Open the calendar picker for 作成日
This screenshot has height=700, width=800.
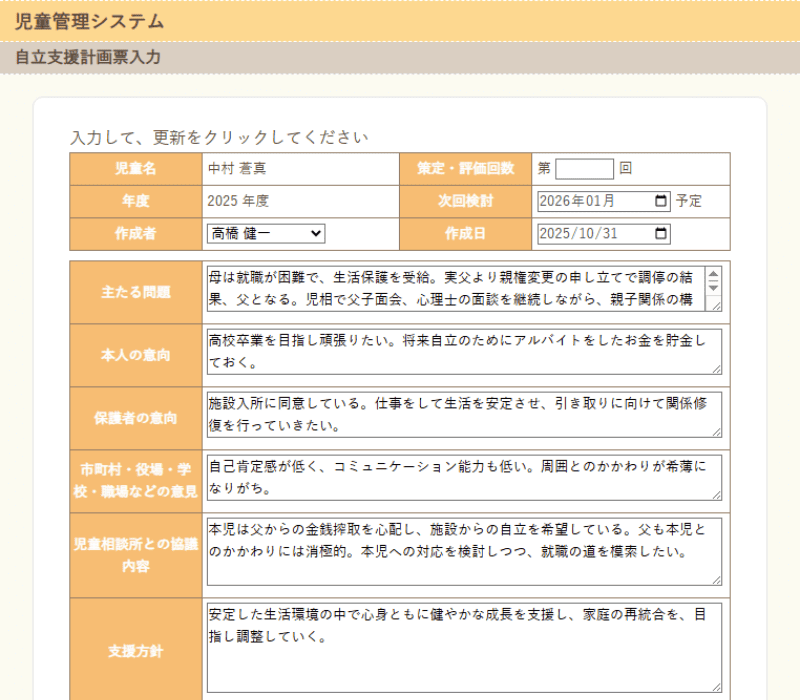click(661, 234)
